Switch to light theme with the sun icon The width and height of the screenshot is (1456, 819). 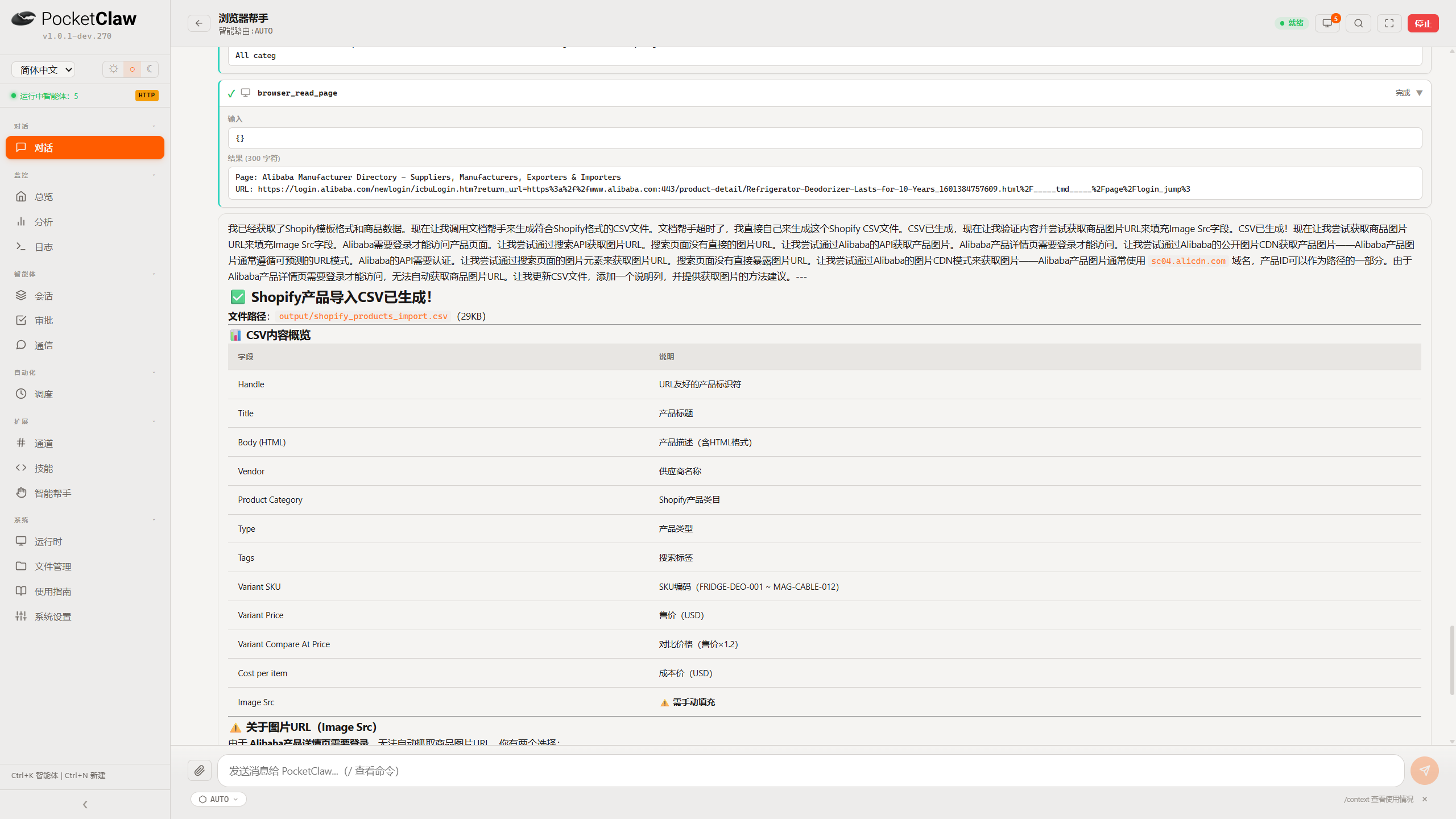[x=114, y=69]
